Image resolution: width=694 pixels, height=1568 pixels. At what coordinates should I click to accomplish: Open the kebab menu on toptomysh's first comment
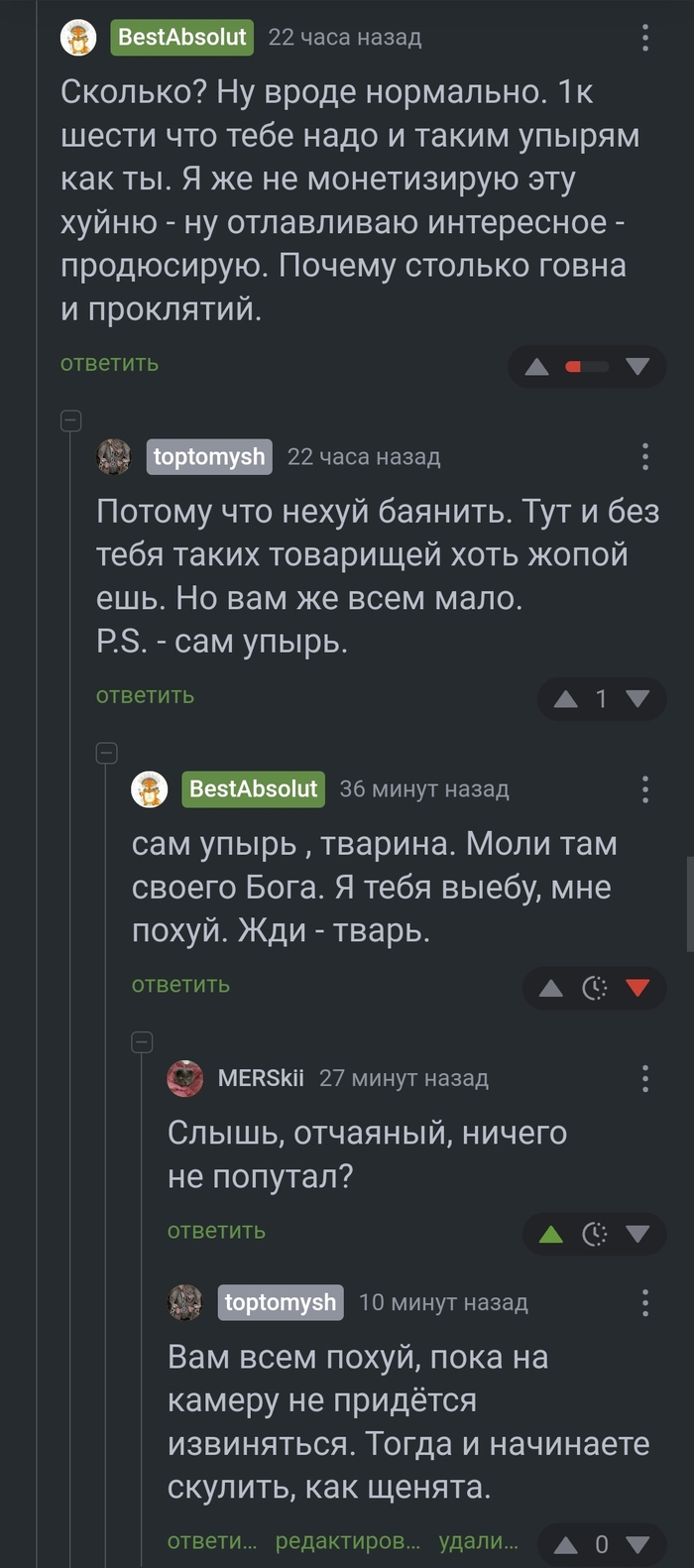645,457
